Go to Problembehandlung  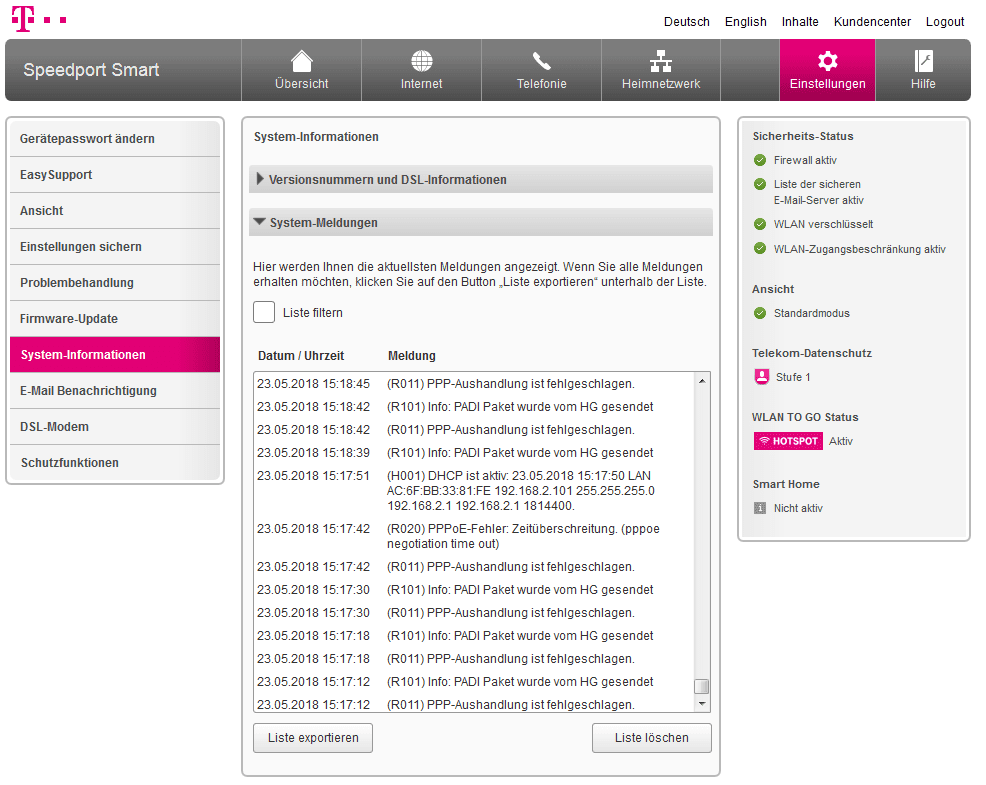(x=115, y=282)
